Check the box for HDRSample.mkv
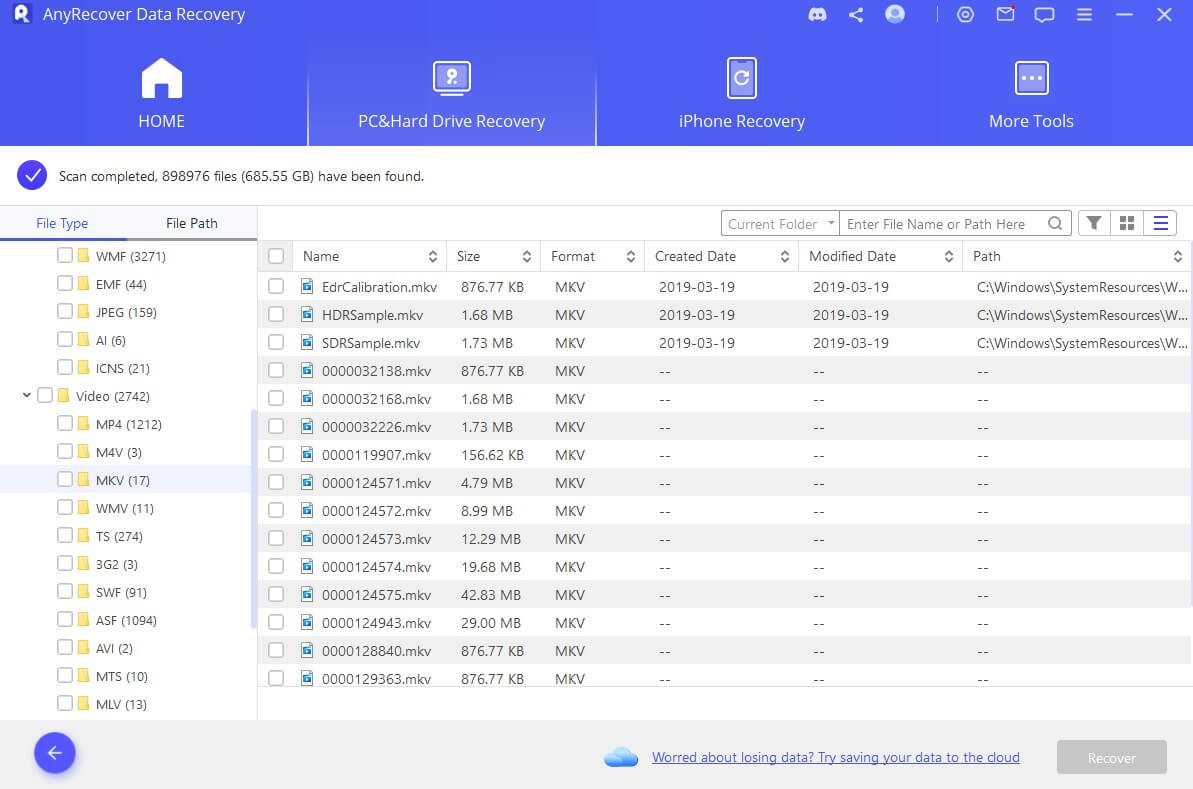The height and width of the screenshot is (789, 1193). (276, 315)
